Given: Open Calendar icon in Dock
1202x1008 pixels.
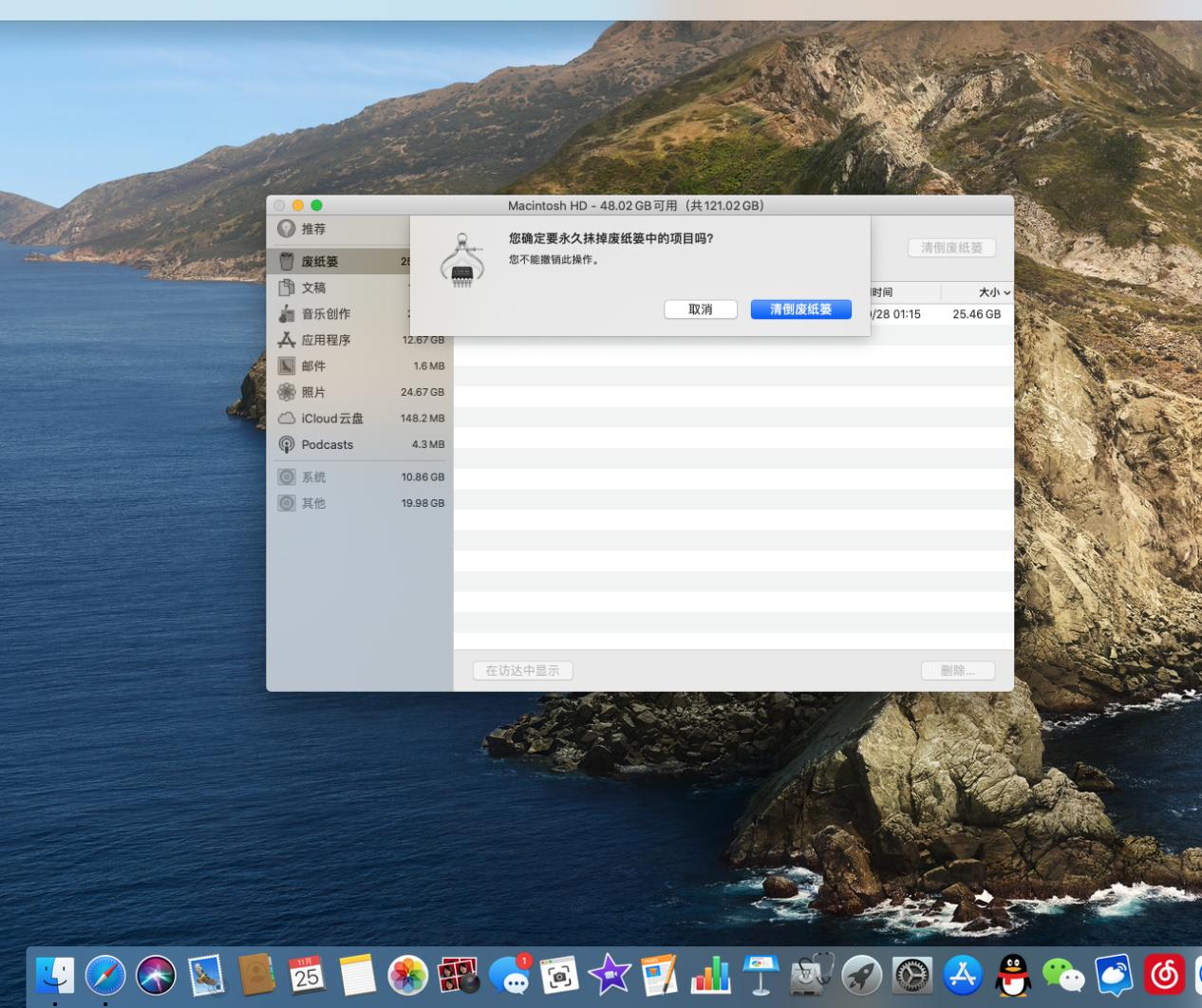Looking at the screenshot, I should [x=307, y=975].
